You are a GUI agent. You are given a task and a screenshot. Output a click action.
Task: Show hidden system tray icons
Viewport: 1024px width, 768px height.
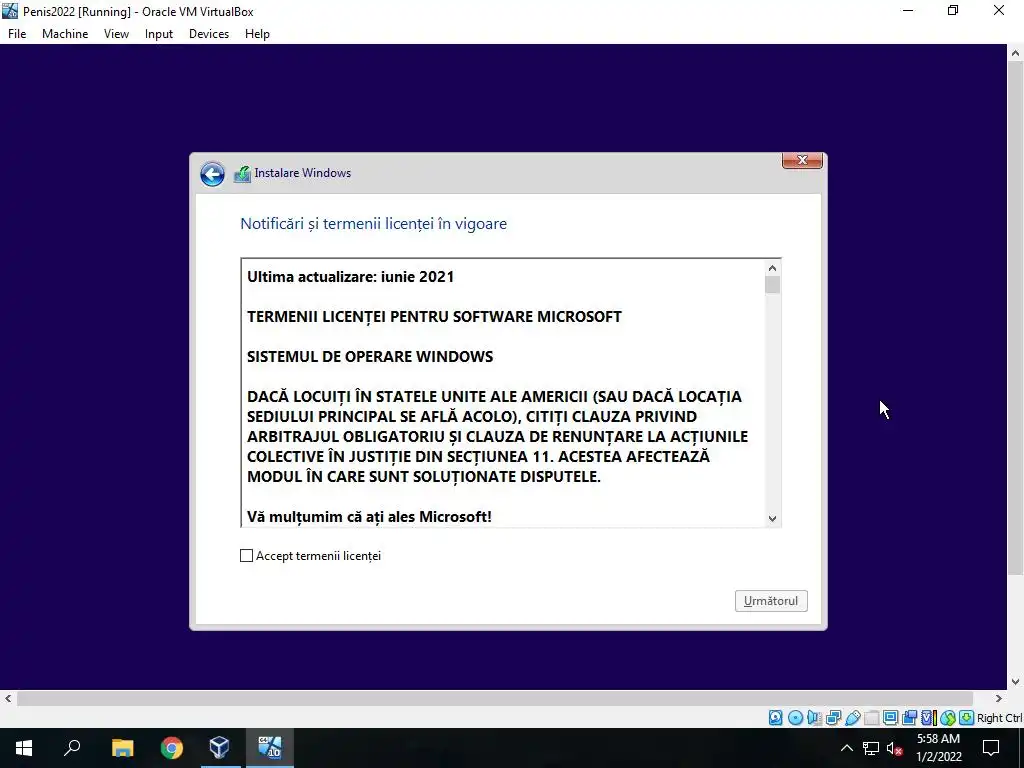click(x=846, y=748)
